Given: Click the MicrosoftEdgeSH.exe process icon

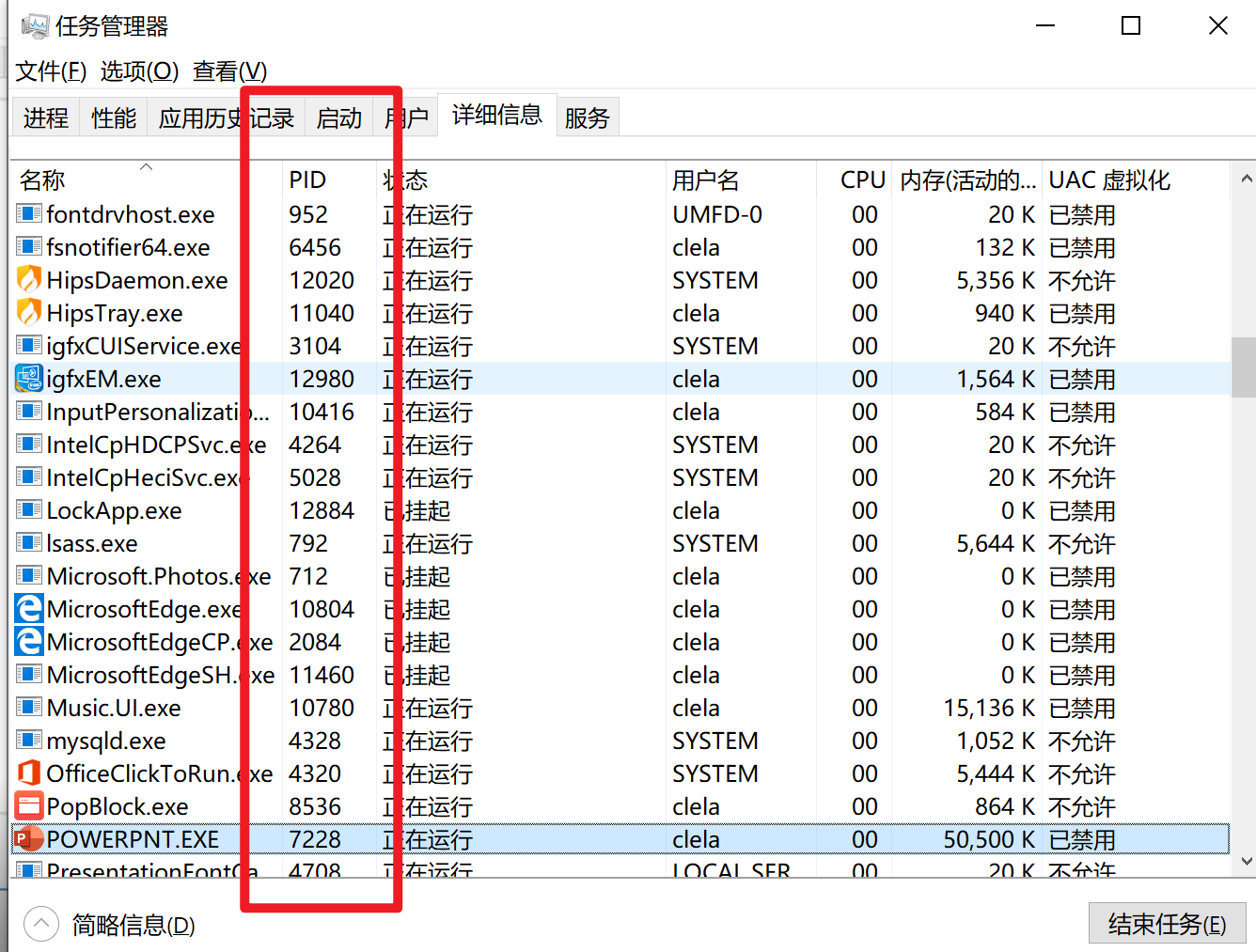Looking at the screenshot, I should pos(29,675).
